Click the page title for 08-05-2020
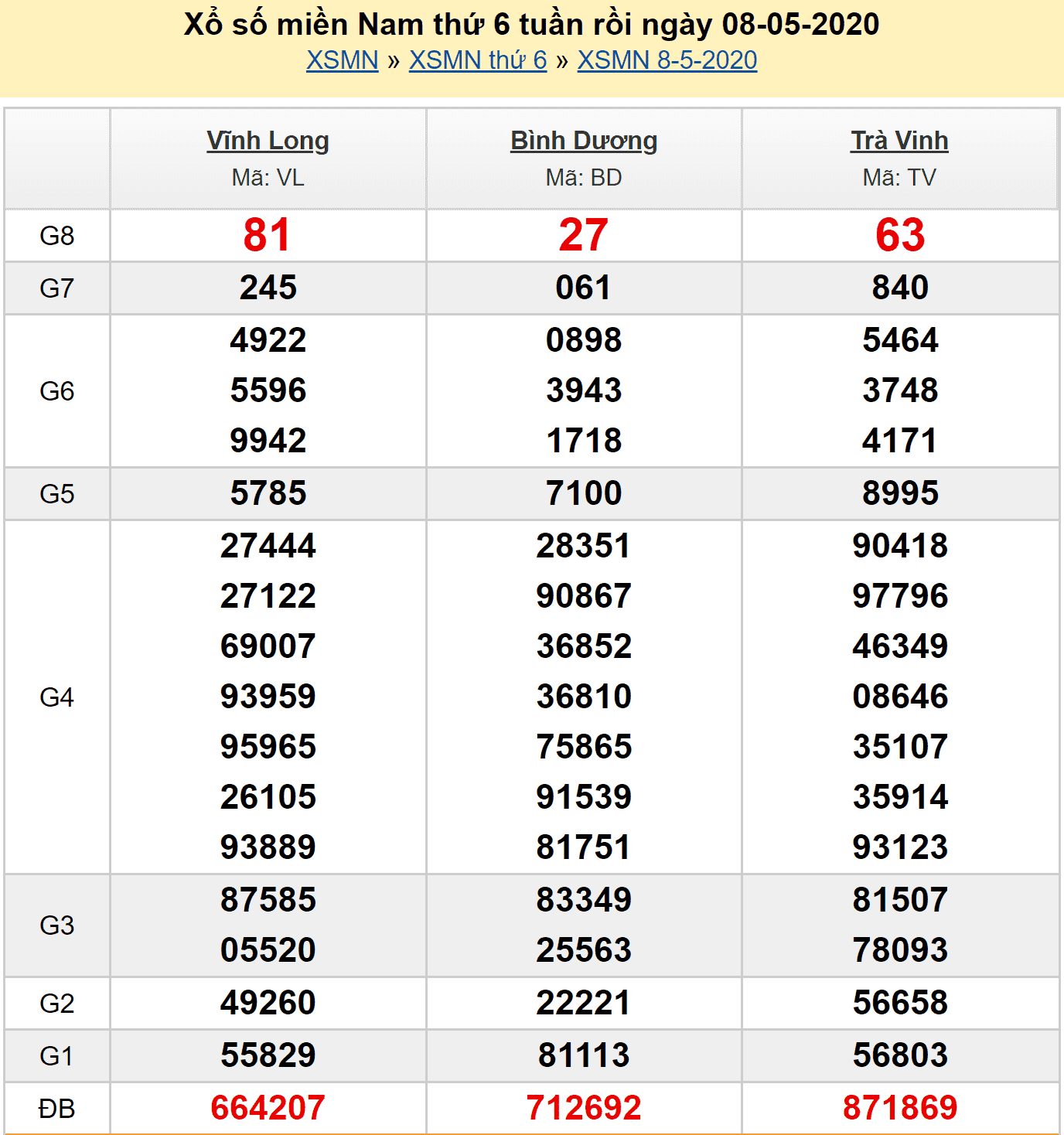1064x1135 pixels. [532, 25]
